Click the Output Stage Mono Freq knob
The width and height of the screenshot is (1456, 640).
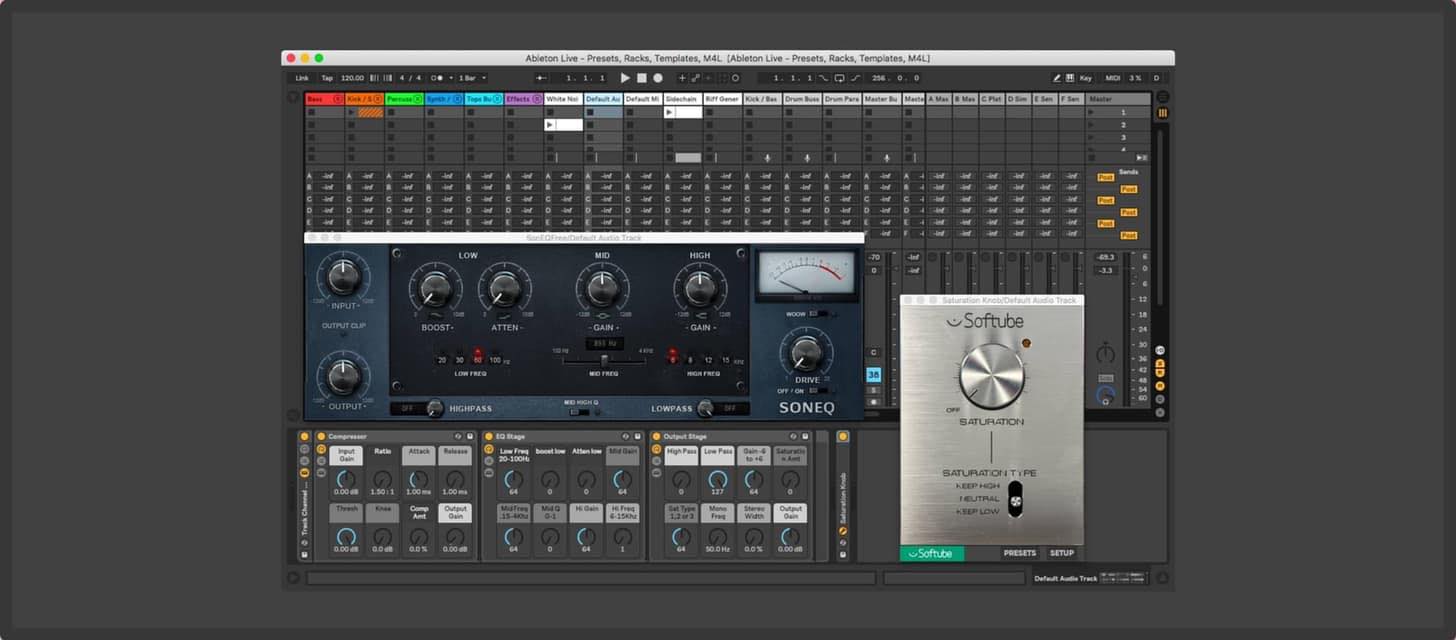pos(717,536)
